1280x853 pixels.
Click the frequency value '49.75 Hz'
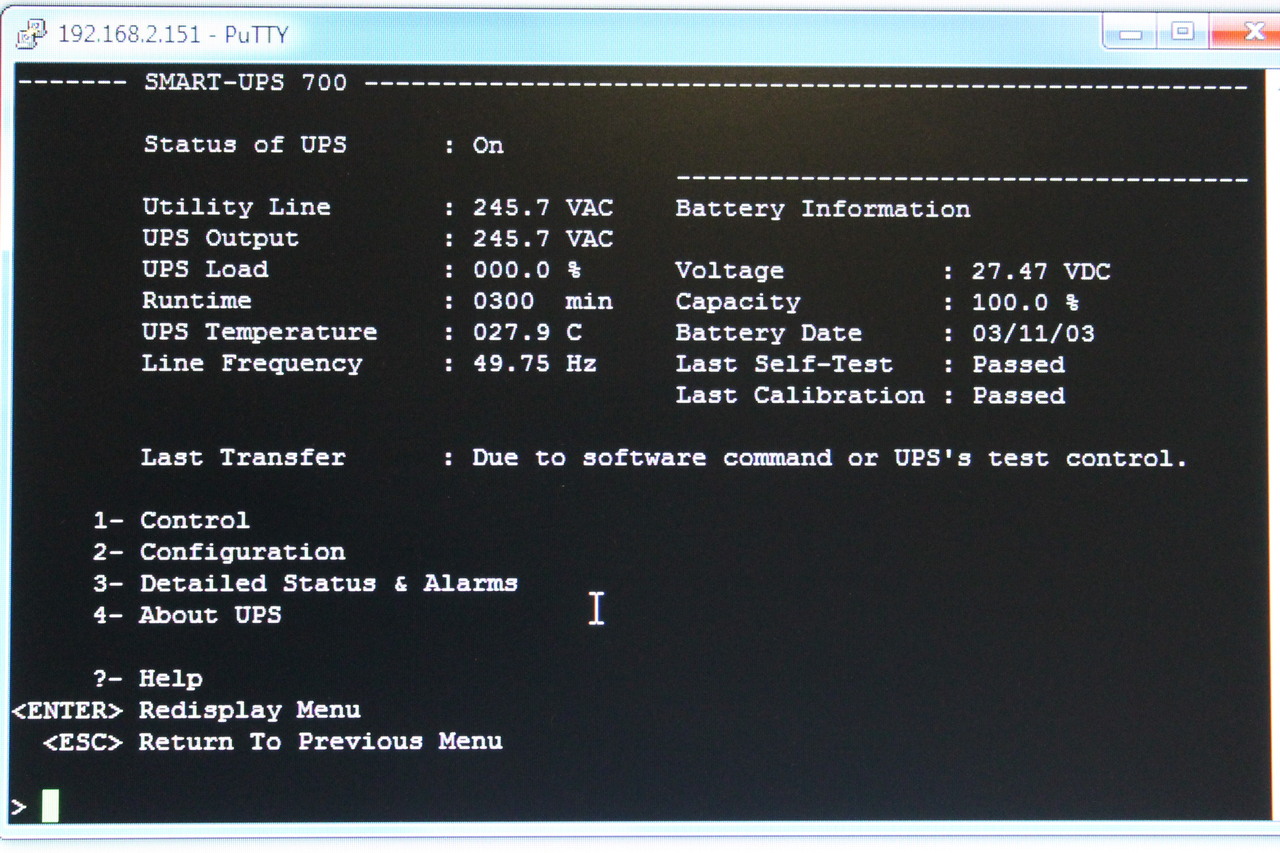535,364
